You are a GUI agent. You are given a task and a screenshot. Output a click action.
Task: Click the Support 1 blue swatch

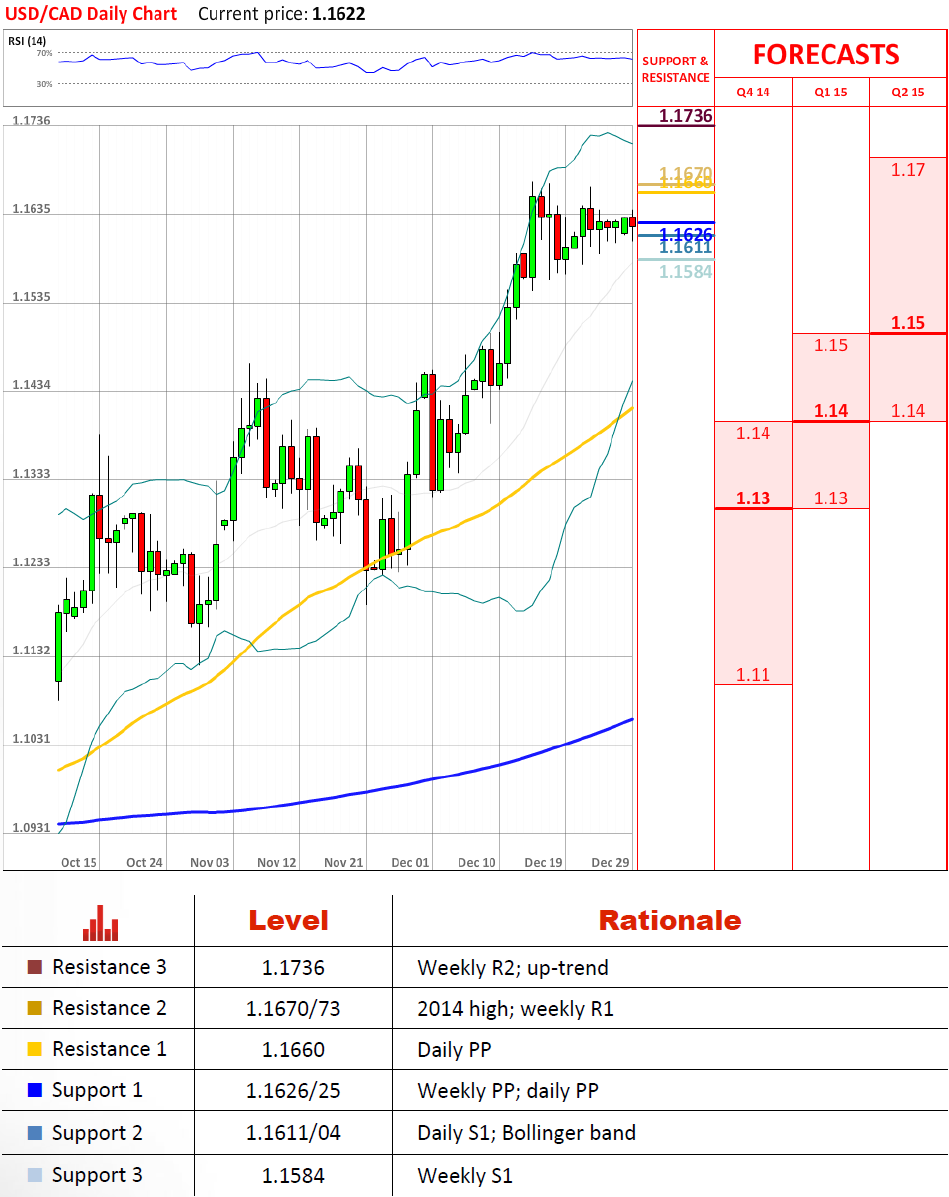(x=34, y=1090)
